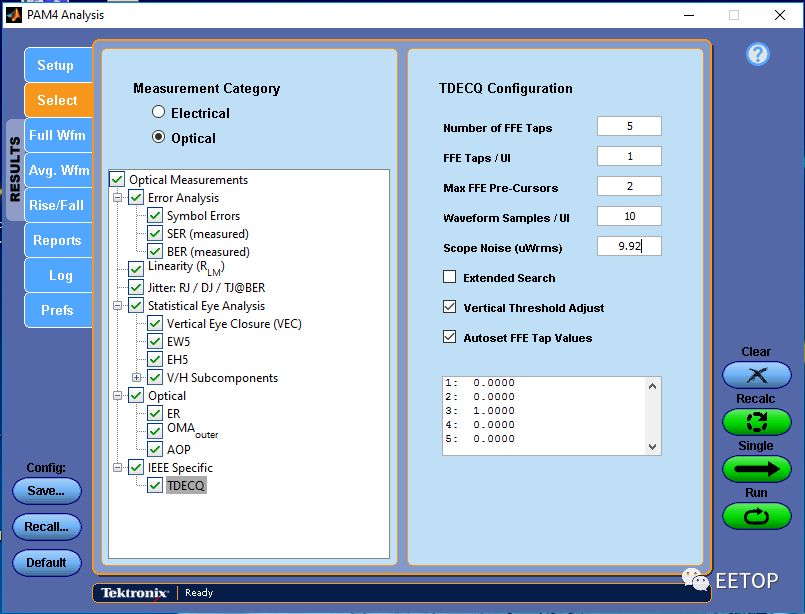Click the Run loop button
The image size is (805, 614).
757,516
